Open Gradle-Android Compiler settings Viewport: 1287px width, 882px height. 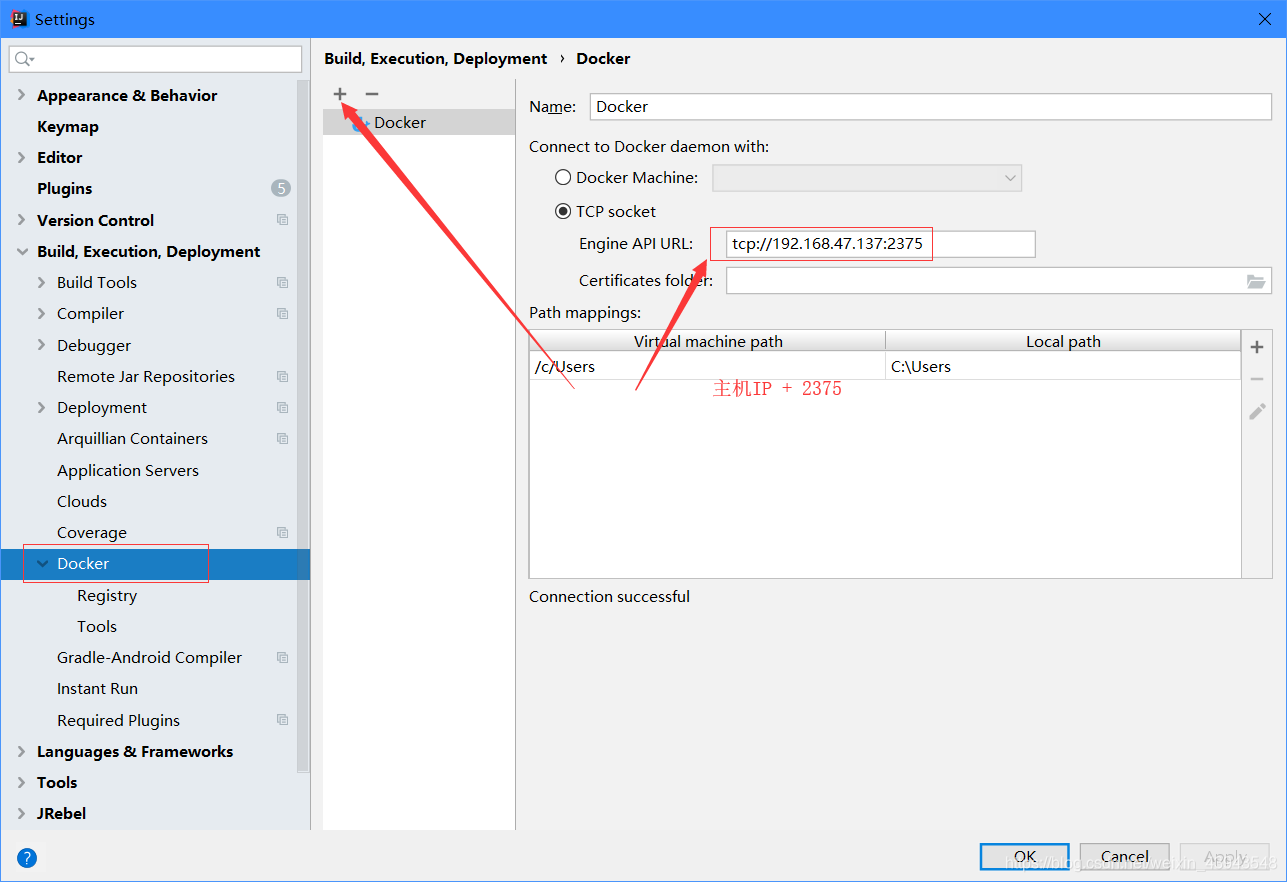(x=149, y=657)
